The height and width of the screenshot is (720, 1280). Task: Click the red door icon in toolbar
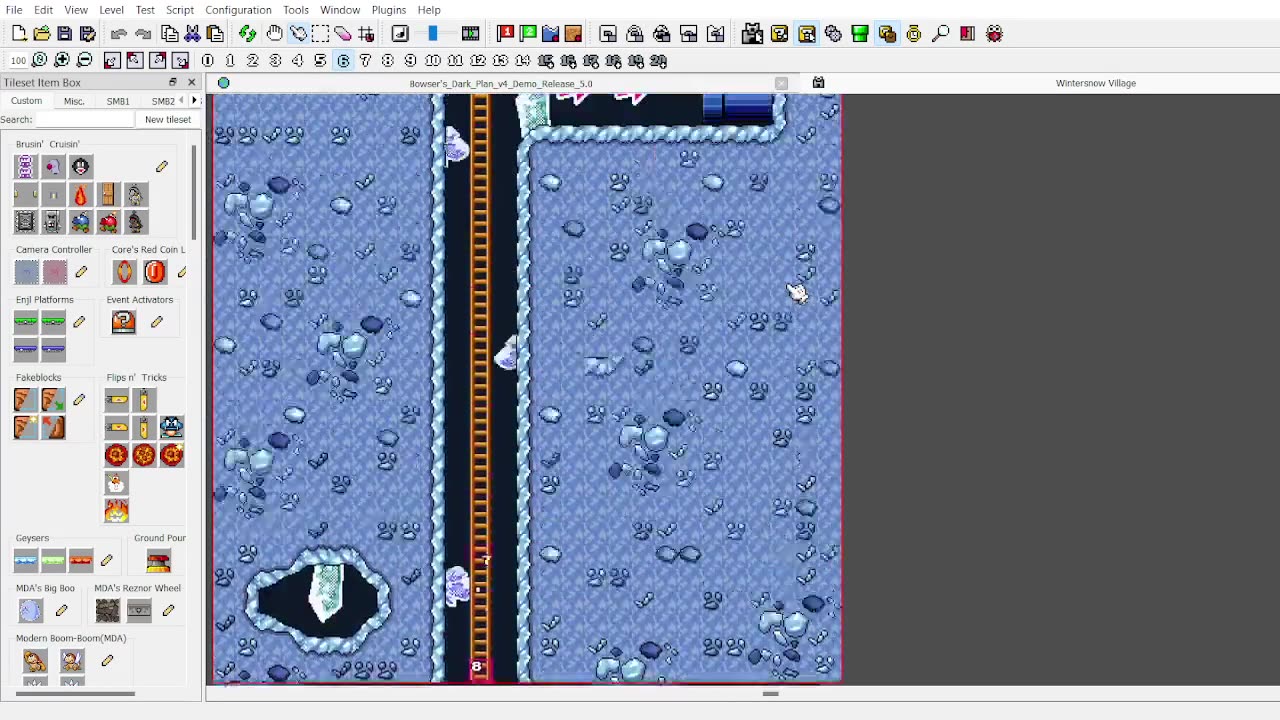coord(967,34)
